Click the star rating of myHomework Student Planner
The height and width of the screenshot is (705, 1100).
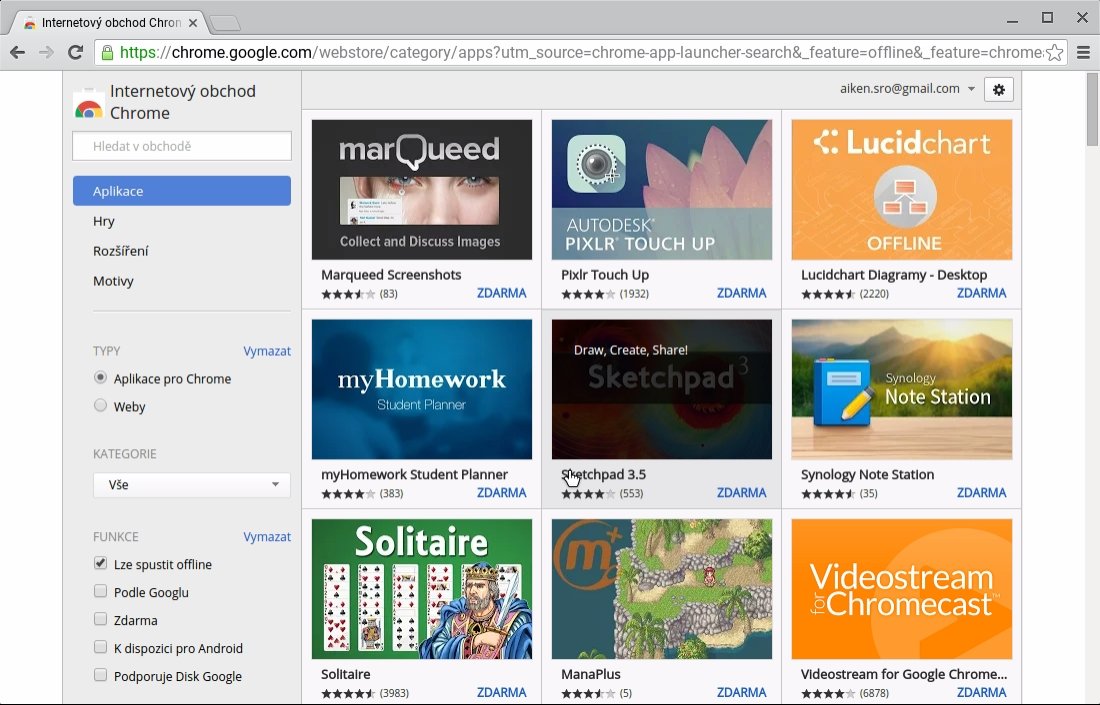pyautogui.click(x=348, y=494)
